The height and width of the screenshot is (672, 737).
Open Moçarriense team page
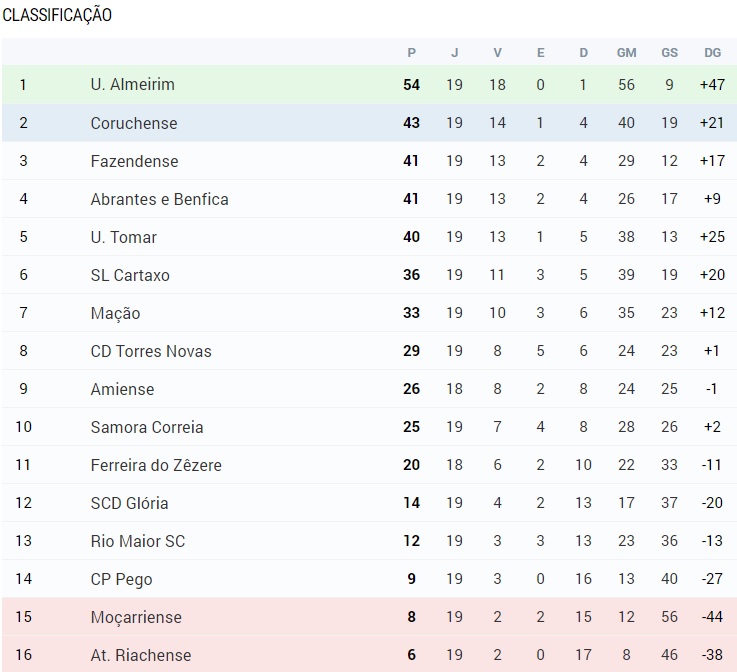click(x=136, y=617)
